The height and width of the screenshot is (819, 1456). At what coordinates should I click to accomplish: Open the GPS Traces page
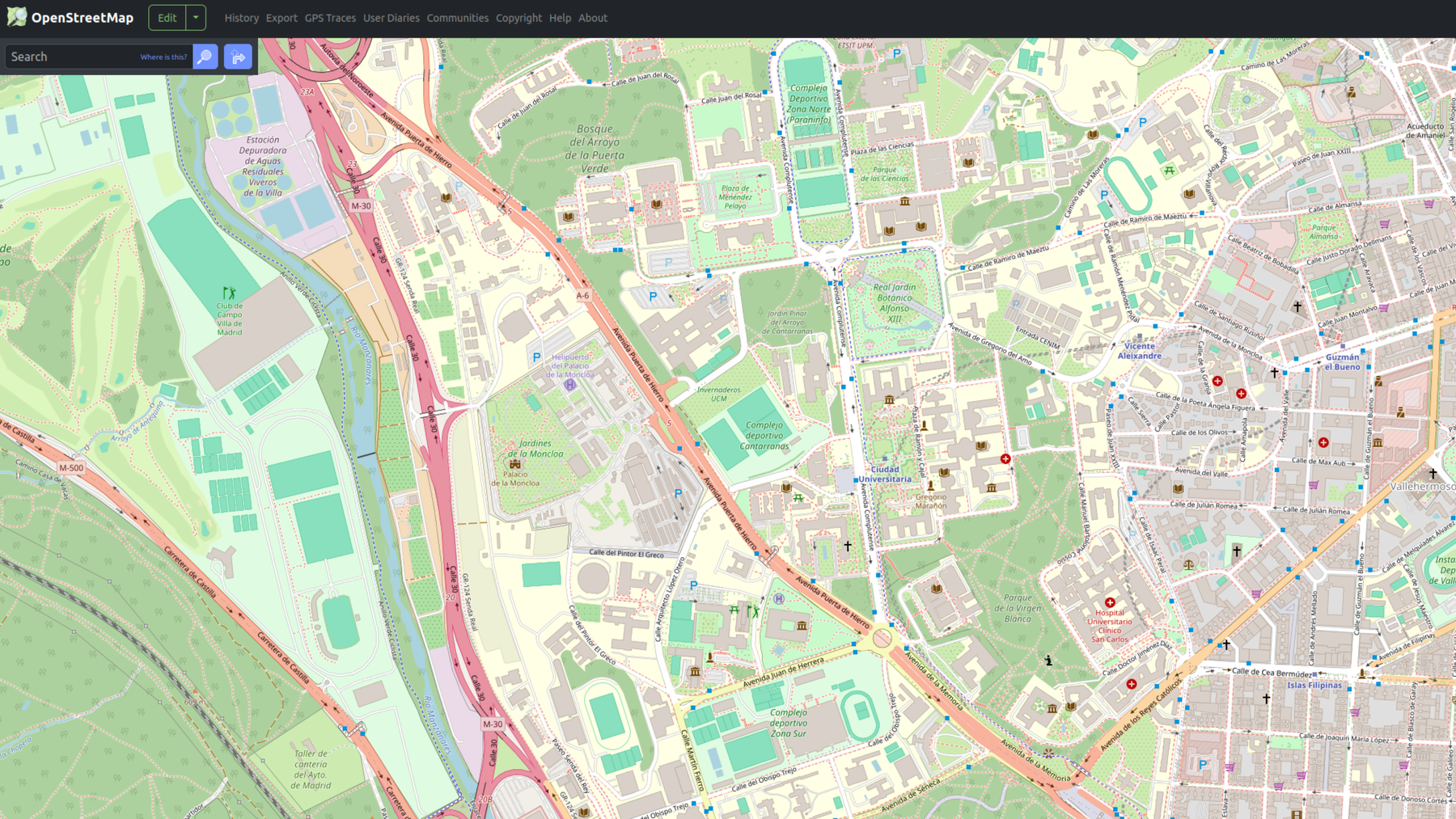coord(330,18)
